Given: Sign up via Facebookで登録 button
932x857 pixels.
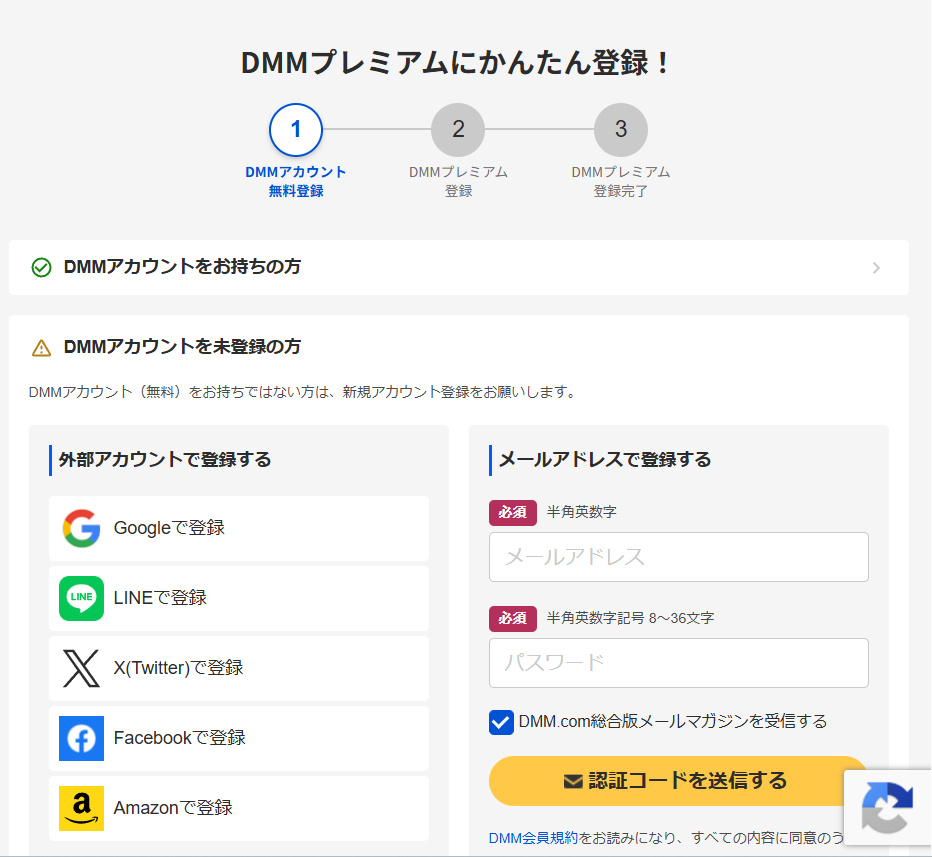Looking at the screenshot, I should pyautogui.click(x=239, y=739).
